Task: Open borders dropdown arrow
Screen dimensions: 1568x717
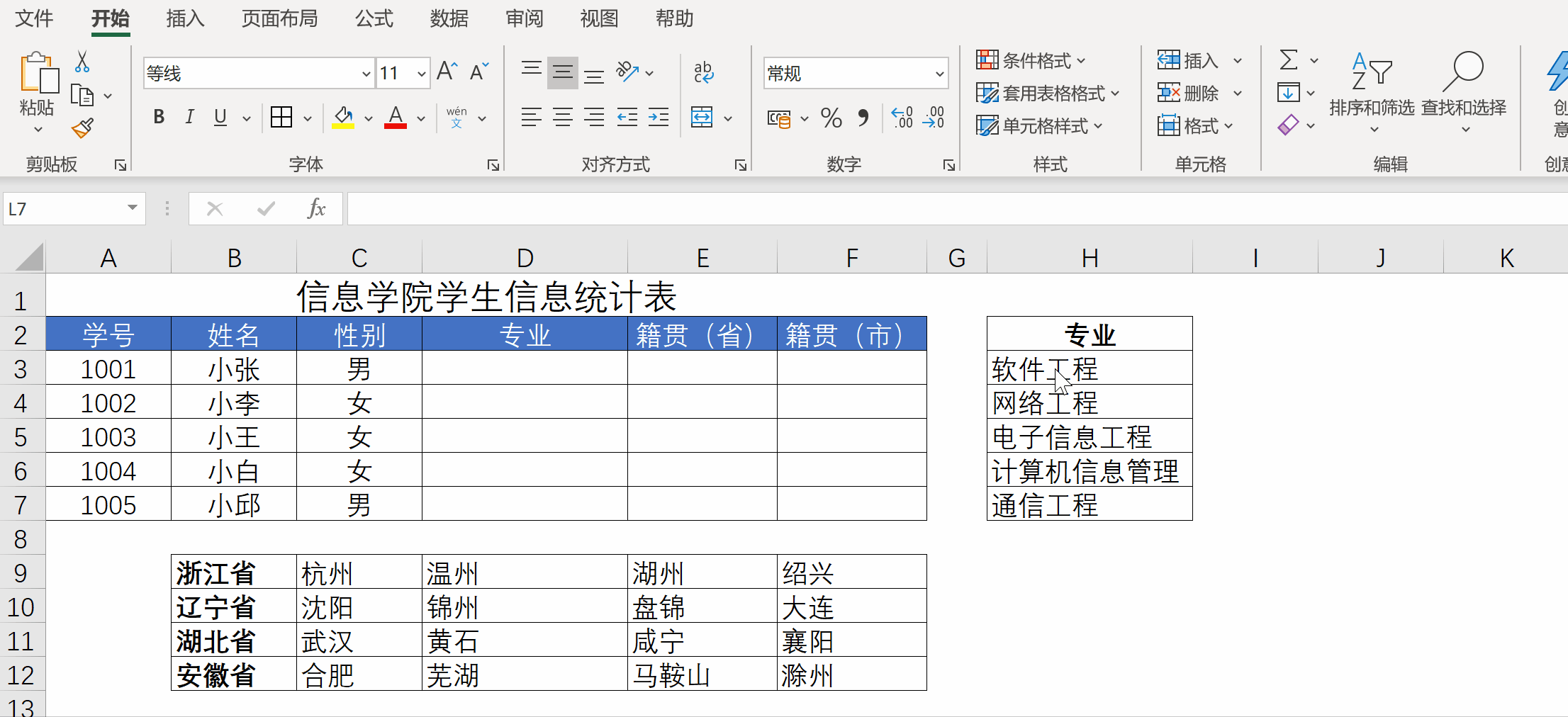Action: pyautogui.click(x=308, y=118)
